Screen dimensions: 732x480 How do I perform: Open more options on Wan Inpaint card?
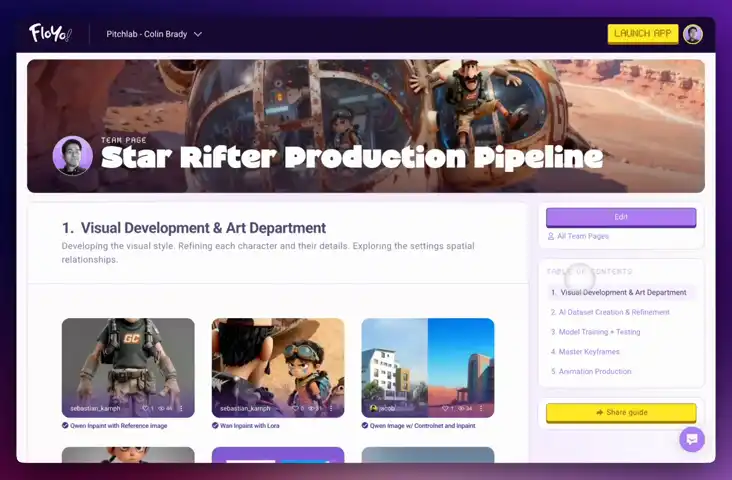point(331,408)
